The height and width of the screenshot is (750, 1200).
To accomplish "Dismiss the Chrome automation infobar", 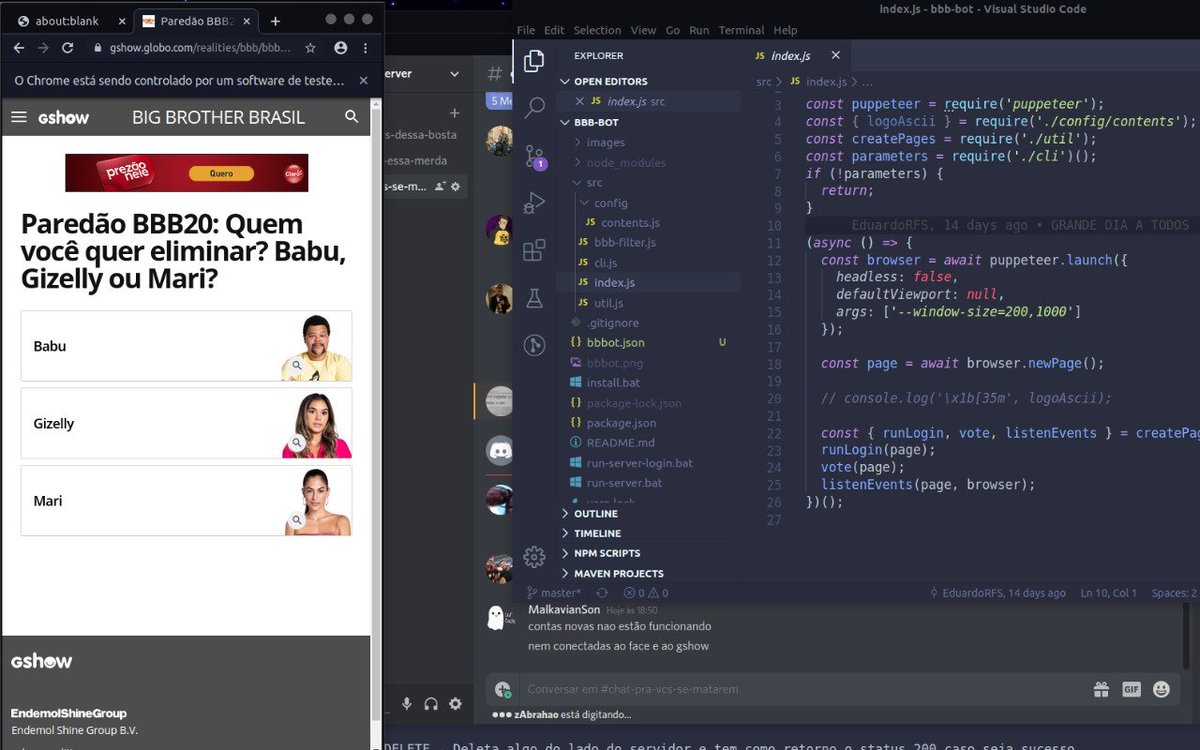I will pos(363,80).
